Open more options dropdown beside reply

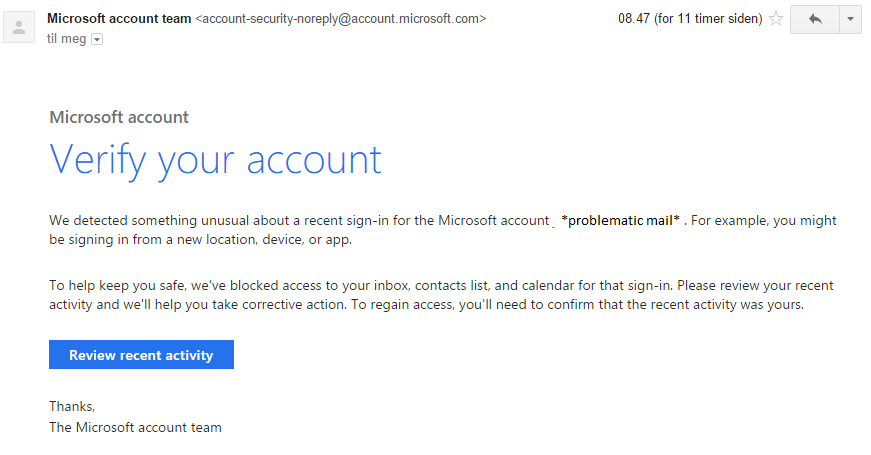tap(850, 19)
